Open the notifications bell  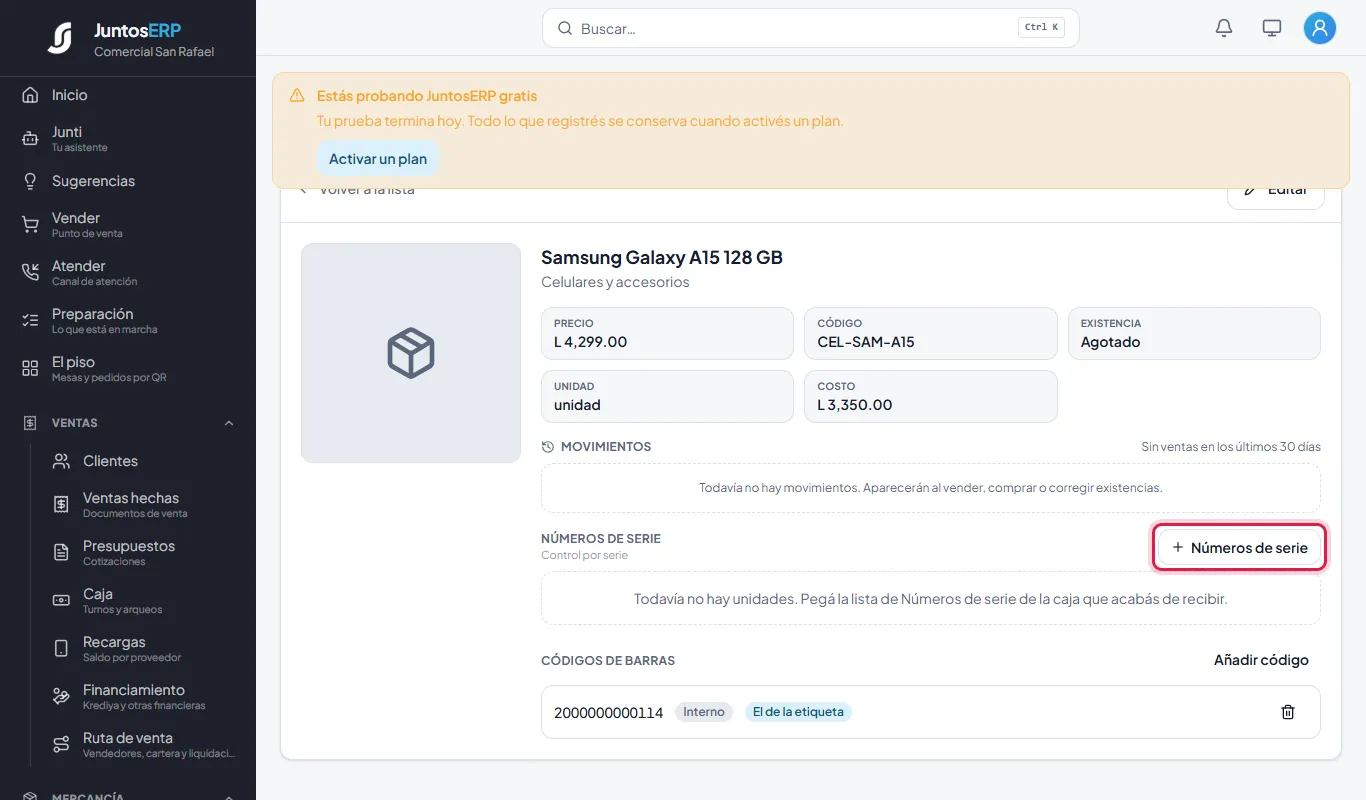pyautogui.click(x=1224, y=28)
